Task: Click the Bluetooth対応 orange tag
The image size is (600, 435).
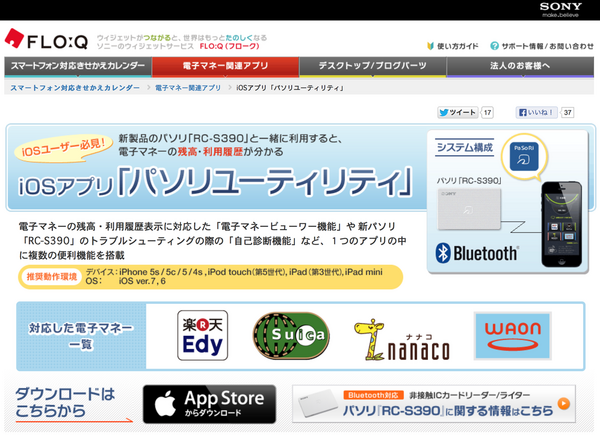Action: pos(373,395)
